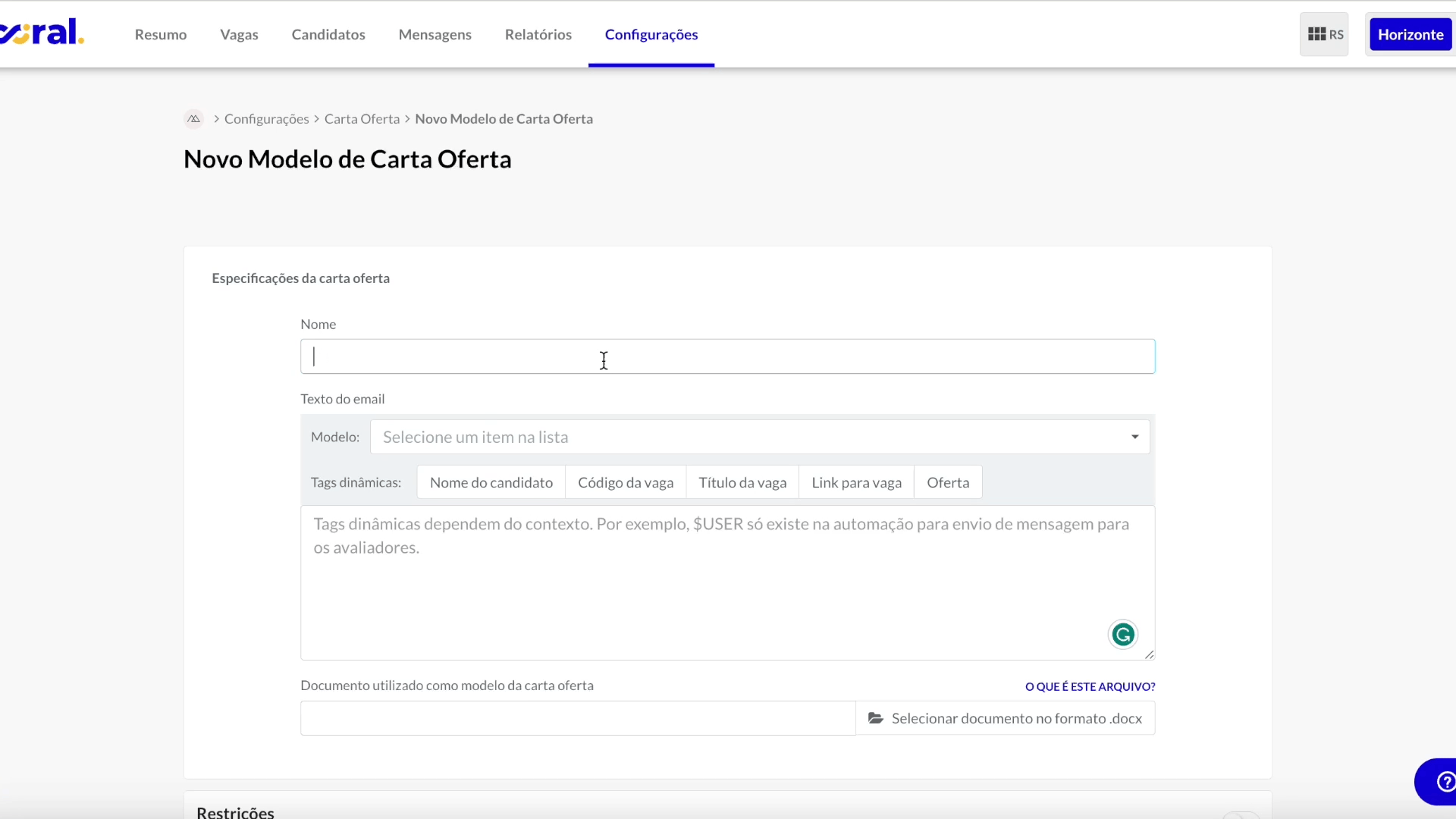
Task: Insert the Oferta dynamic tag
Action: coord(948,482)
